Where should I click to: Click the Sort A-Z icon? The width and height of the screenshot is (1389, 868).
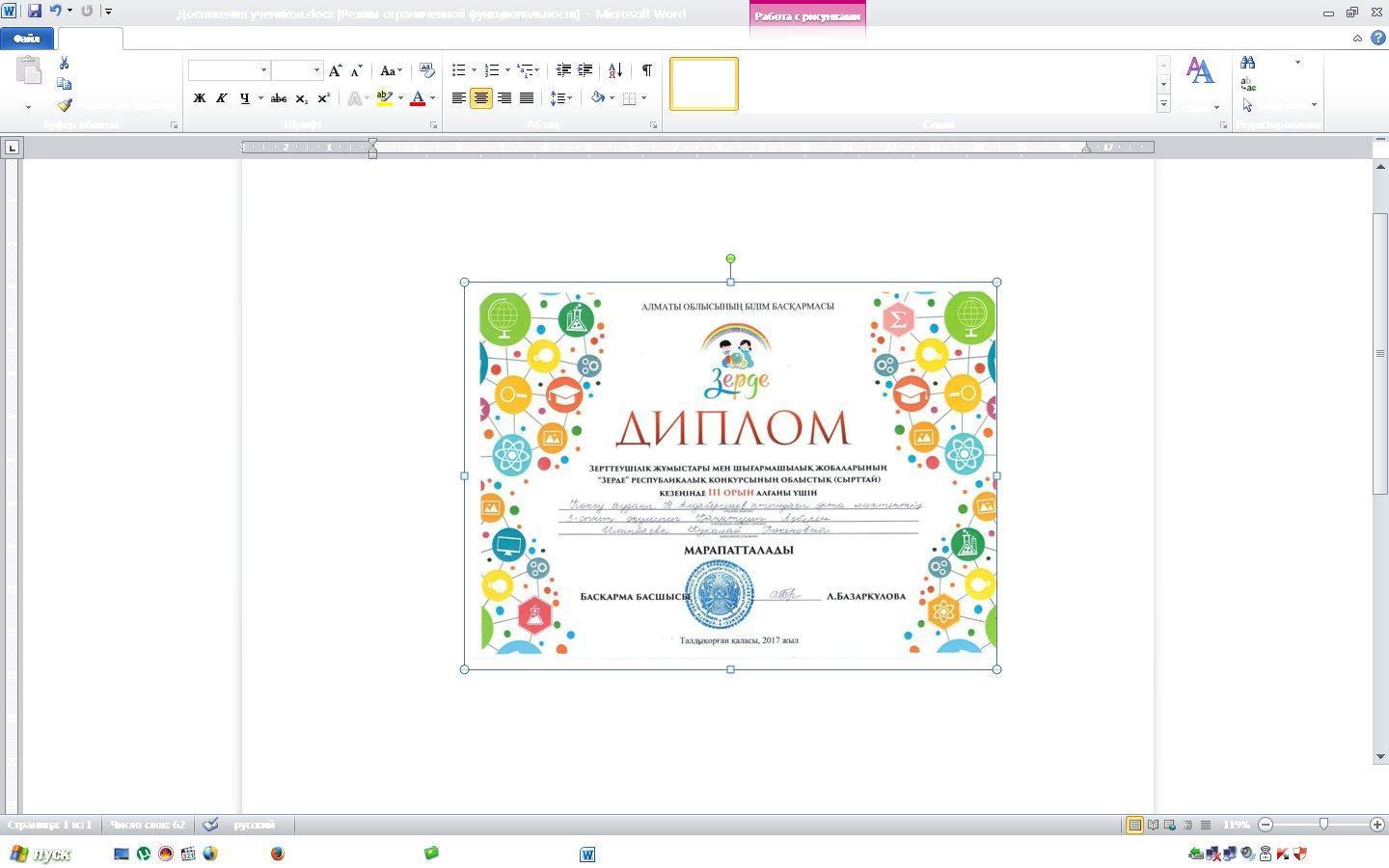pos(614,70)
